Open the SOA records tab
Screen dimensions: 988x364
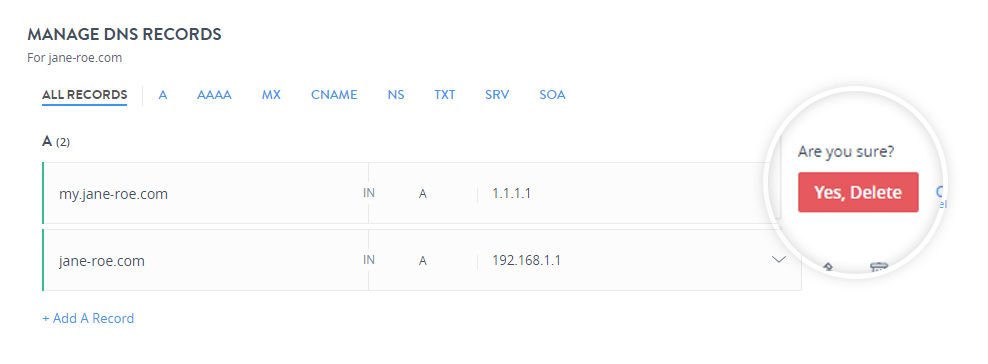click(x=552, y=95)
